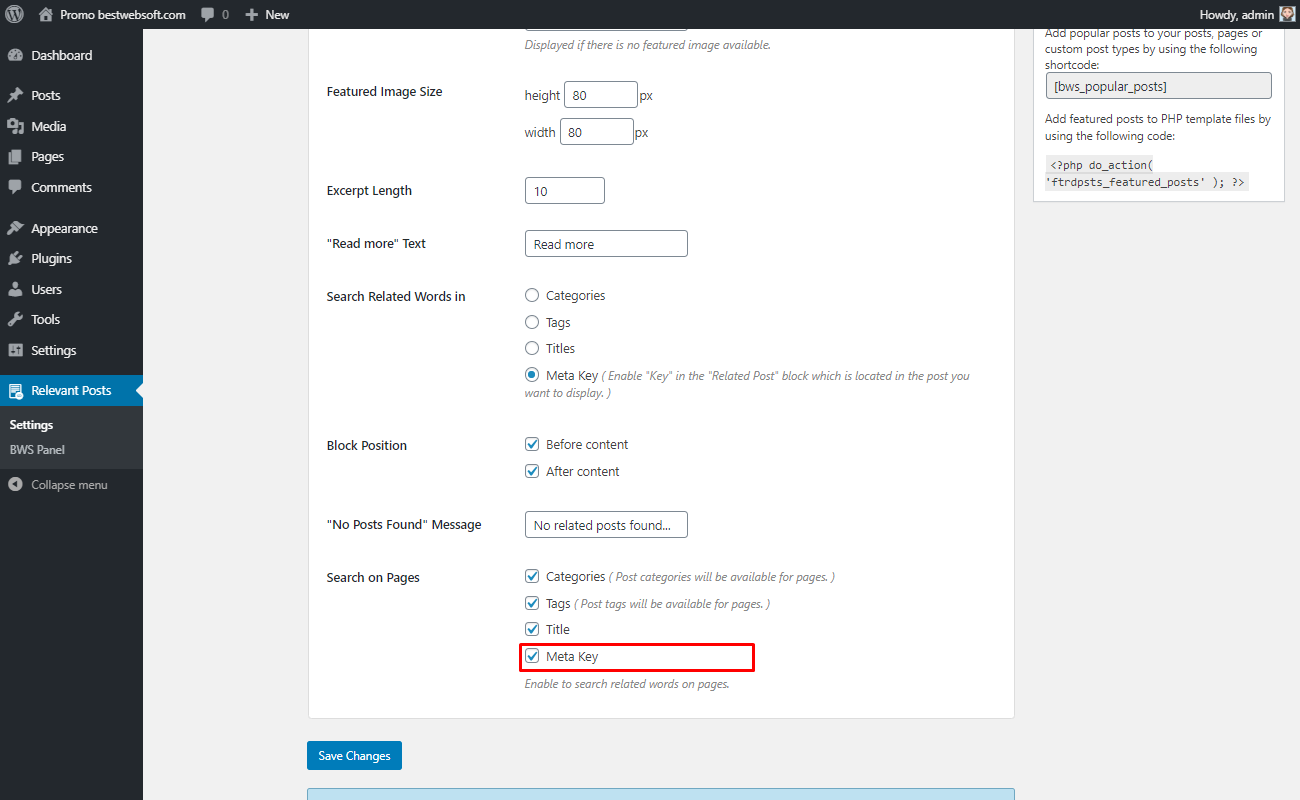Toggle Title checkbox under Search on Pages

[532, 629]
